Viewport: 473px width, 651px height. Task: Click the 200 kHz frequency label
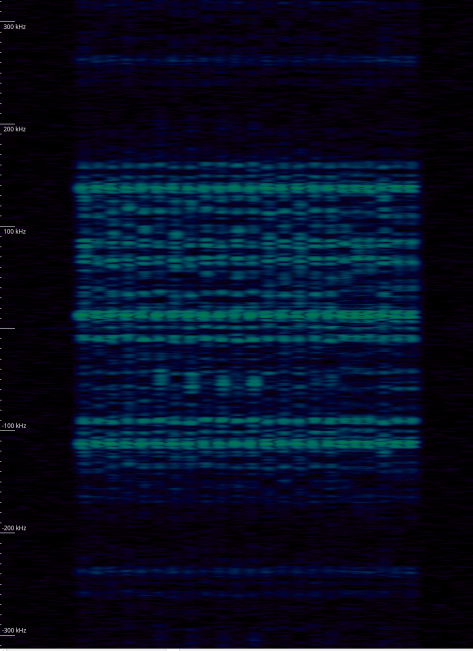(15, 129)
